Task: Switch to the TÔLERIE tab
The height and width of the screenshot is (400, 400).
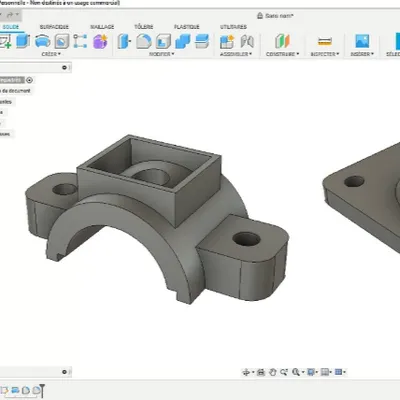Action: [144, 27]
